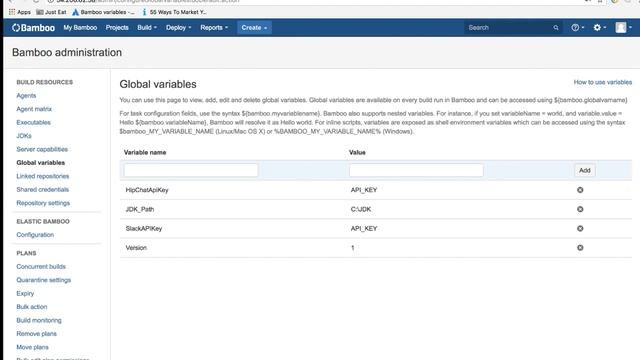This screenshot has height=360, width=640.
Task: Delete the HipChatApiKey variable
Action: click(580, 190)
